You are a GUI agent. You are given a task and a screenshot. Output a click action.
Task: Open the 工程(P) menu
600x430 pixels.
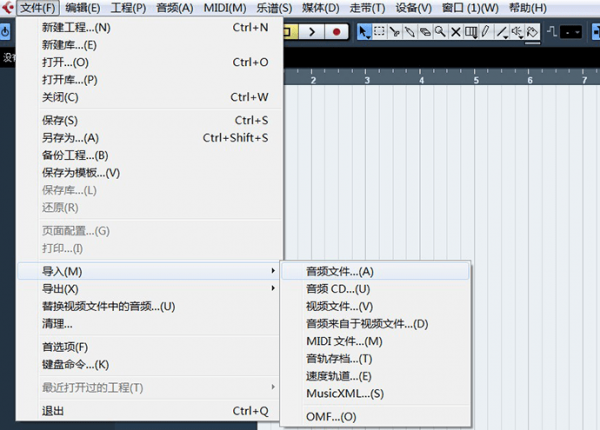point(128,8)
